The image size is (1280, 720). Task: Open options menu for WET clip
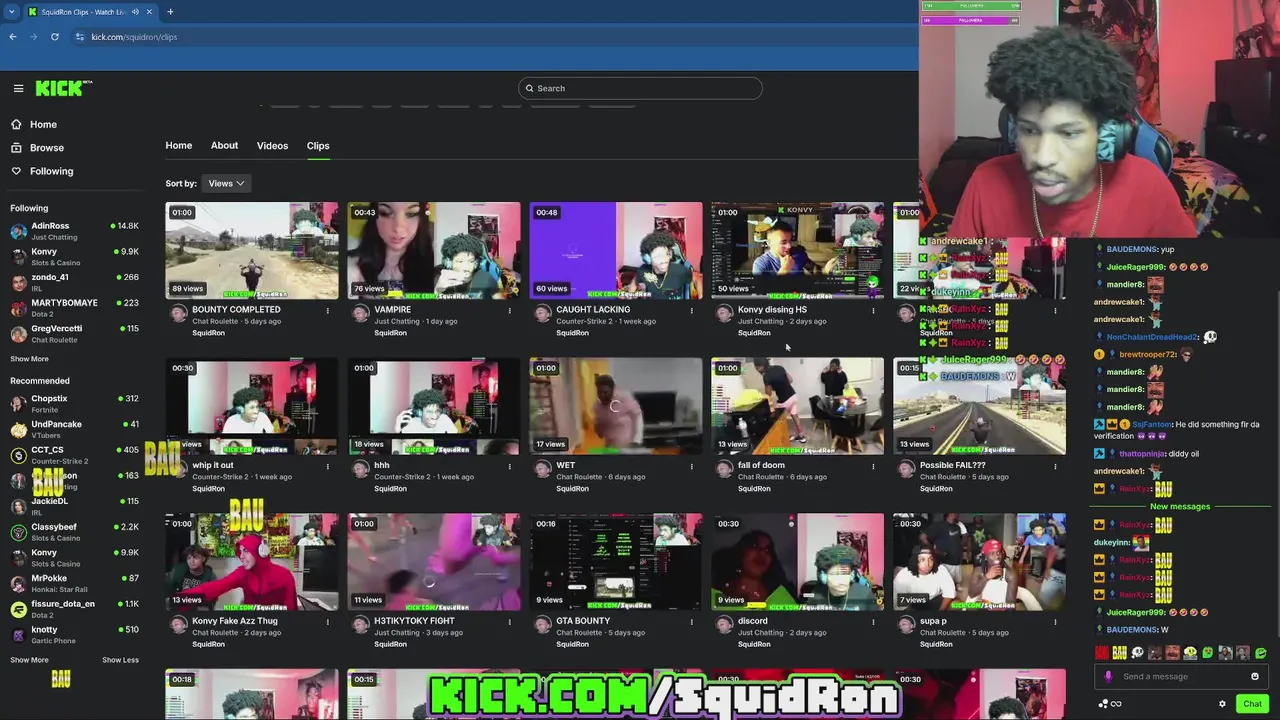[x=691, y=466]
